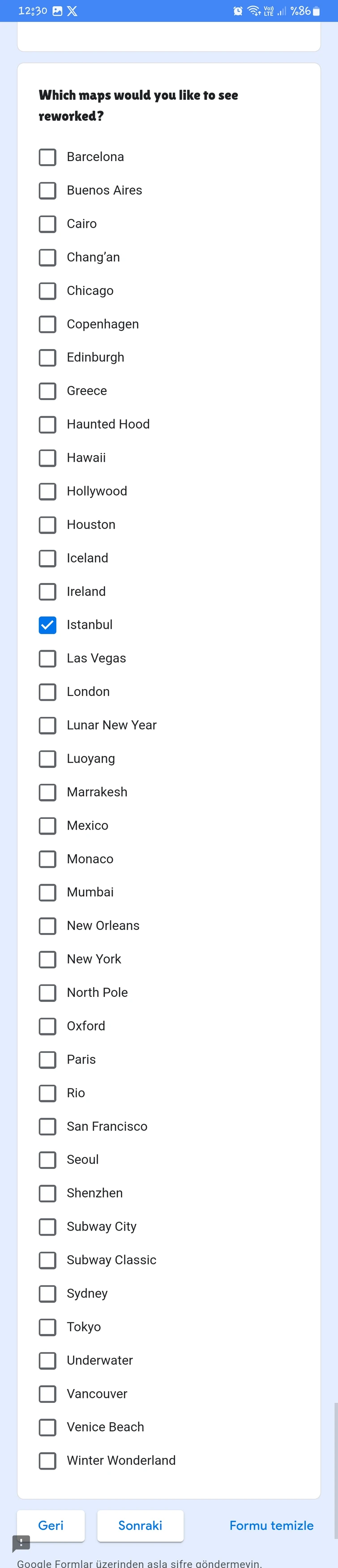Tap the Wi-Fi status icon
338x1568 pixels.
tap(254, 11)
